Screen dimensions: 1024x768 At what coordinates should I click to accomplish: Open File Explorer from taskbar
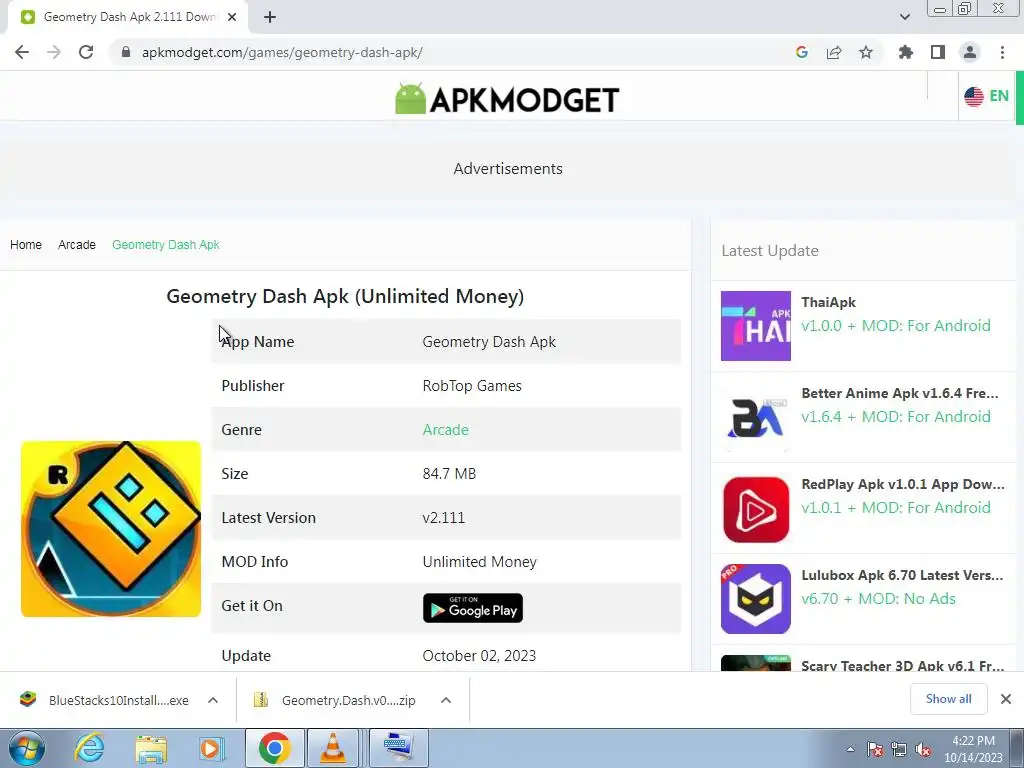[151, 748]
